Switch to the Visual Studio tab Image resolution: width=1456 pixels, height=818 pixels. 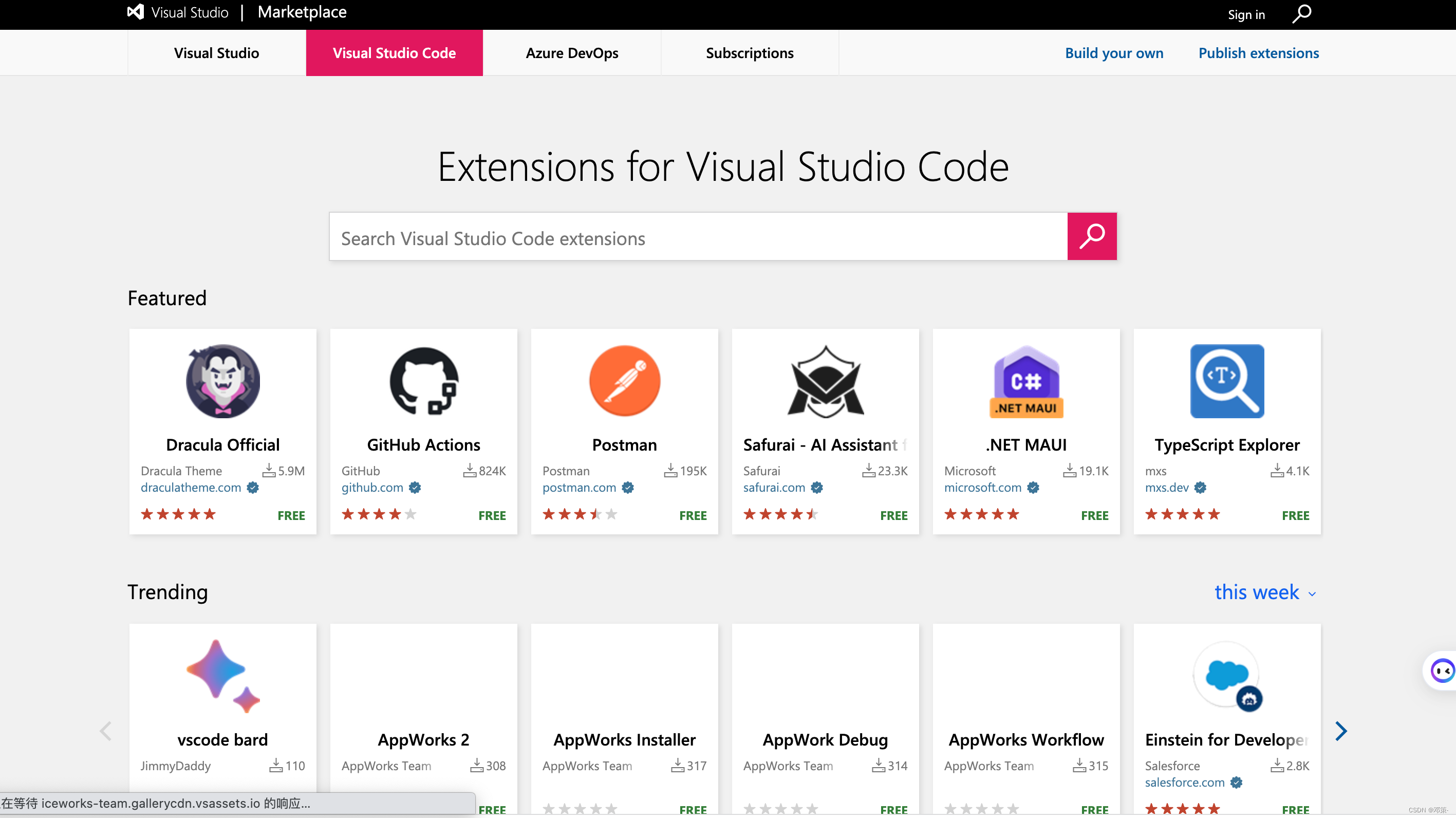(216, 52)
